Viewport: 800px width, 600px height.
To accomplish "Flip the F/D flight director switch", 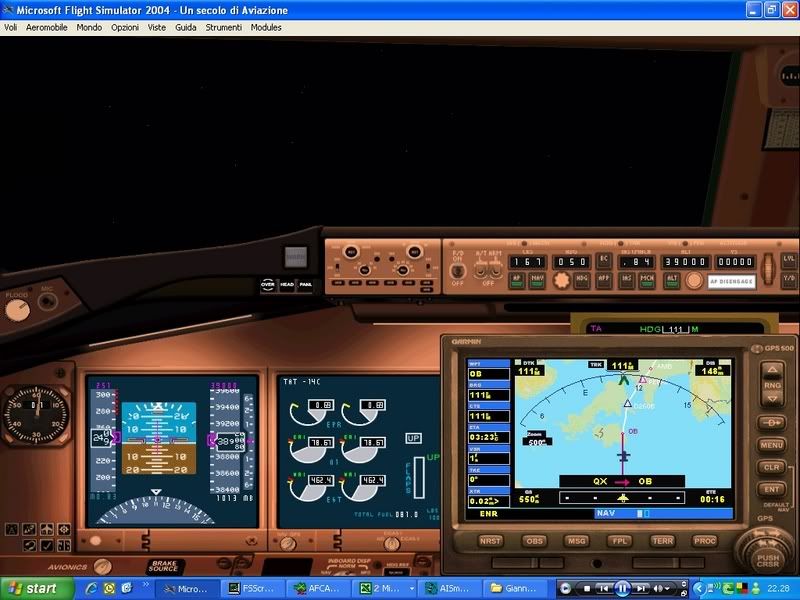I will [x=458, y=270].
